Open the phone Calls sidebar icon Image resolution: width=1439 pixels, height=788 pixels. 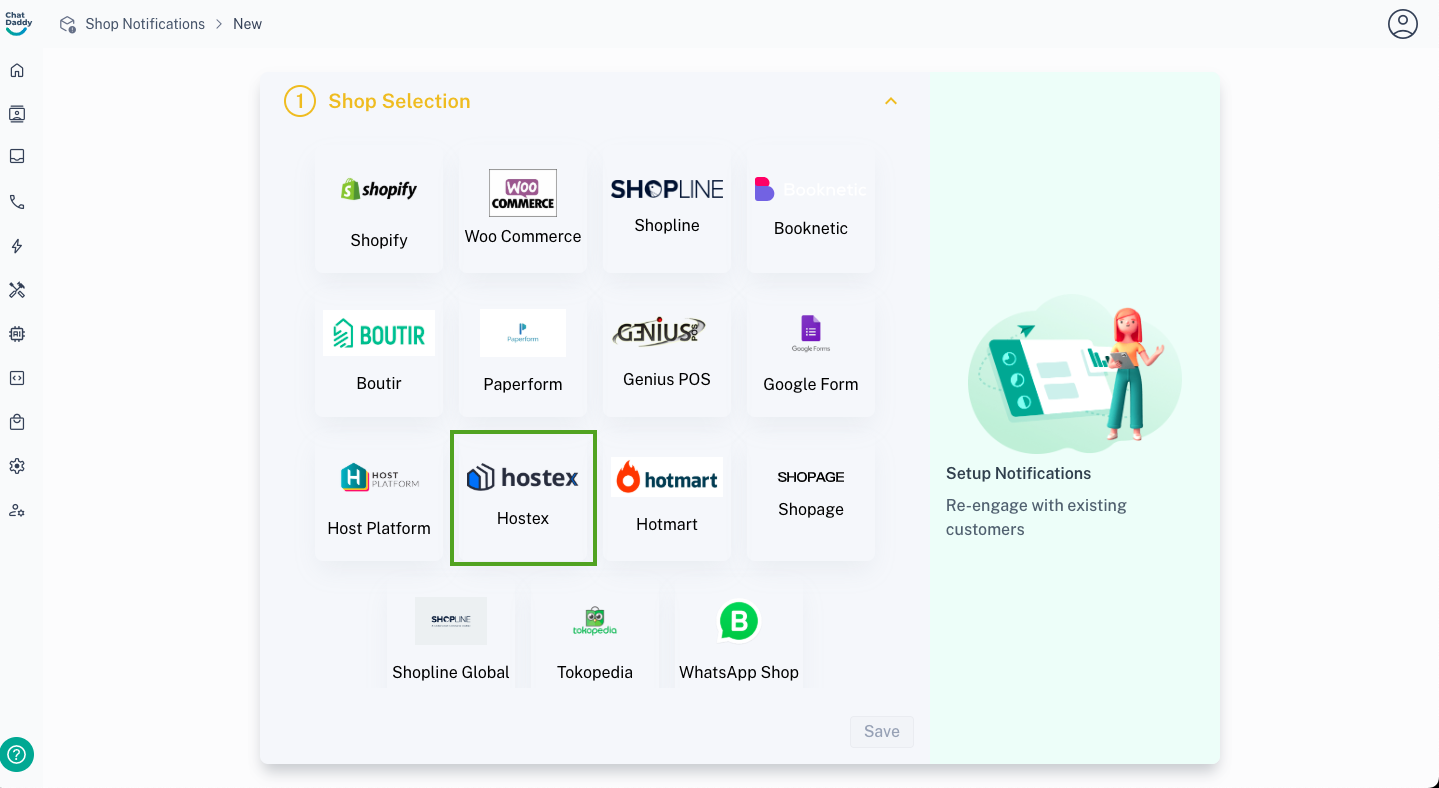17,202
